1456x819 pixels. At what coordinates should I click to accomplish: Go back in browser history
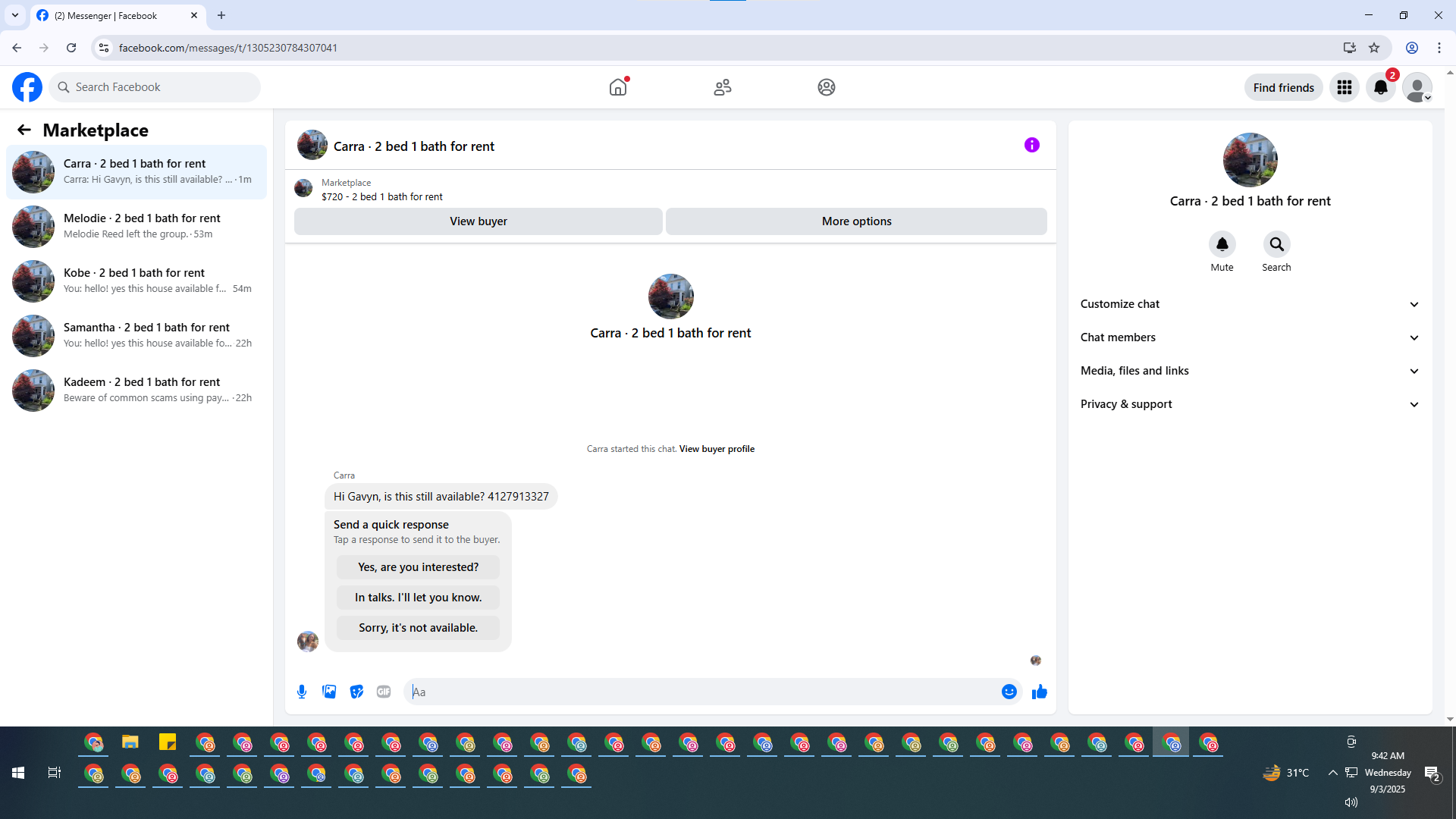point(17,48)
